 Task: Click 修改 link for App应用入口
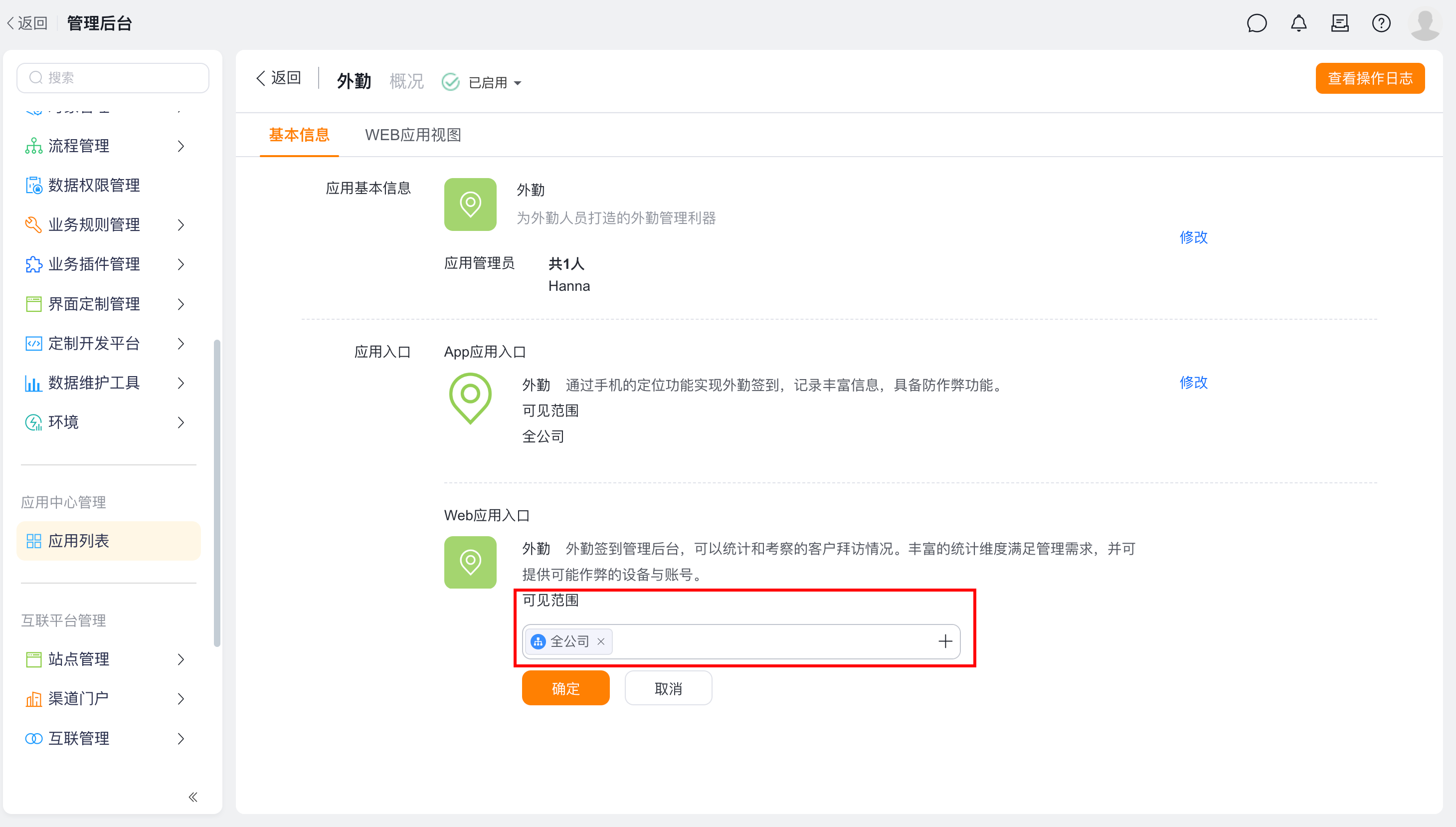(x=1193, y=382)
